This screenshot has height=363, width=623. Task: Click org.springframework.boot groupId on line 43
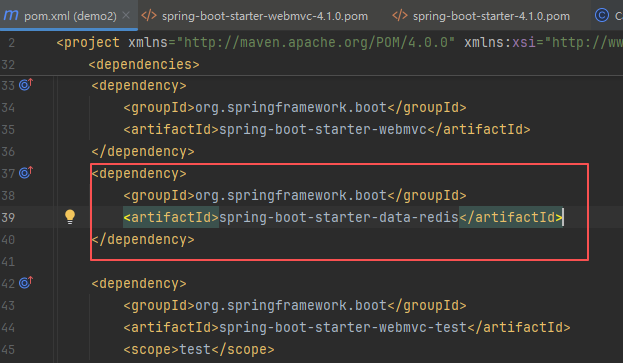(x=291, y=305)
